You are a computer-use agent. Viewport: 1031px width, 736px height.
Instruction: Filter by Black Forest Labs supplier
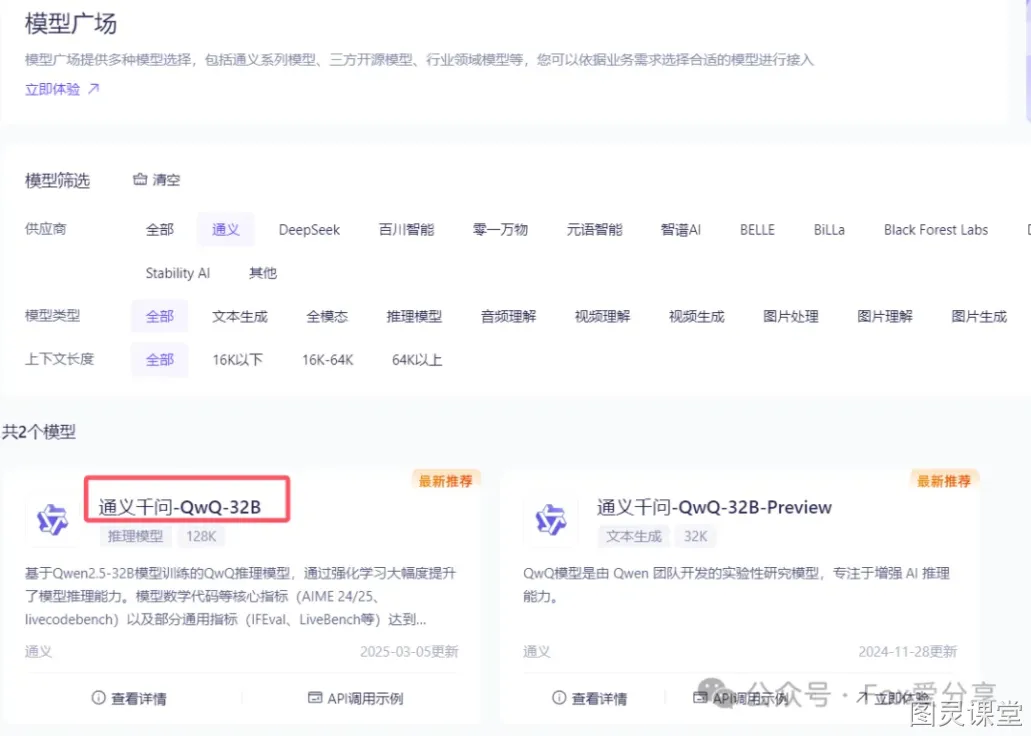(x=936, y=230)
